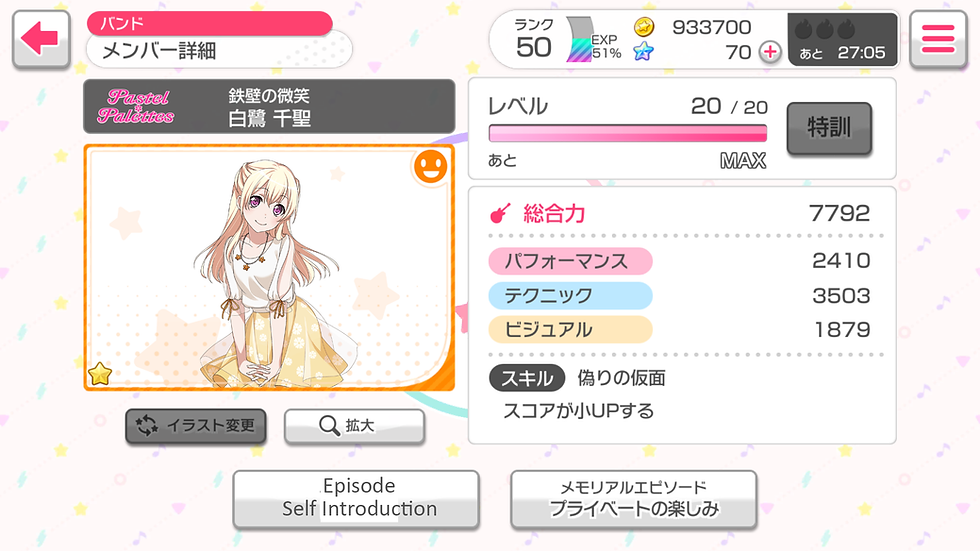Click the orange smiley attribute icon
This screenshot has width=980, height=551.
[x=431, y=167]
